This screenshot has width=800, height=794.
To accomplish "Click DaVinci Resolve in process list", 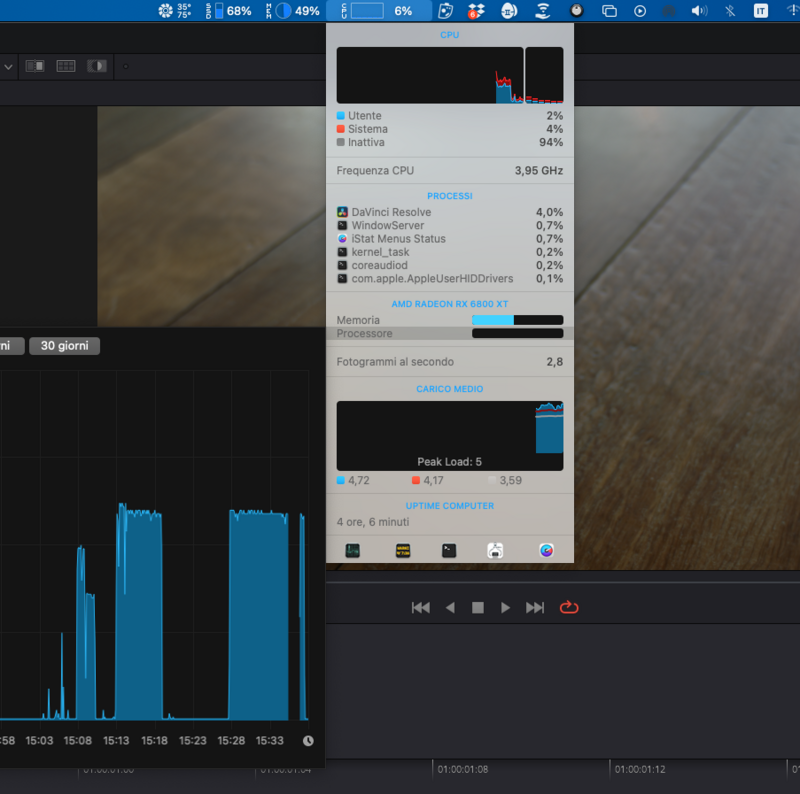I will pos(391,212).
